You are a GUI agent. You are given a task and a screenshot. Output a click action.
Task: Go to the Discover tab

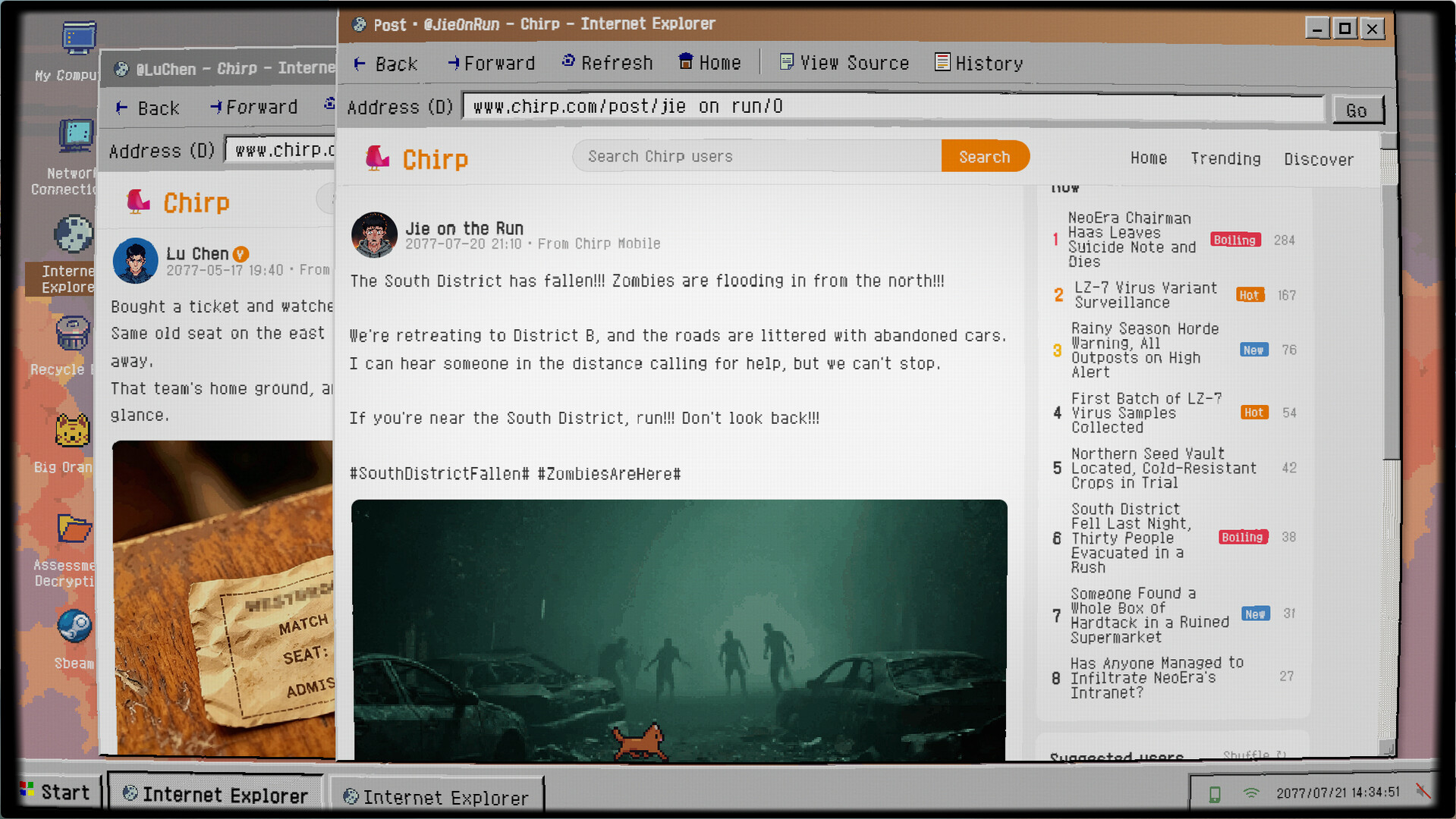point(1319,159)
